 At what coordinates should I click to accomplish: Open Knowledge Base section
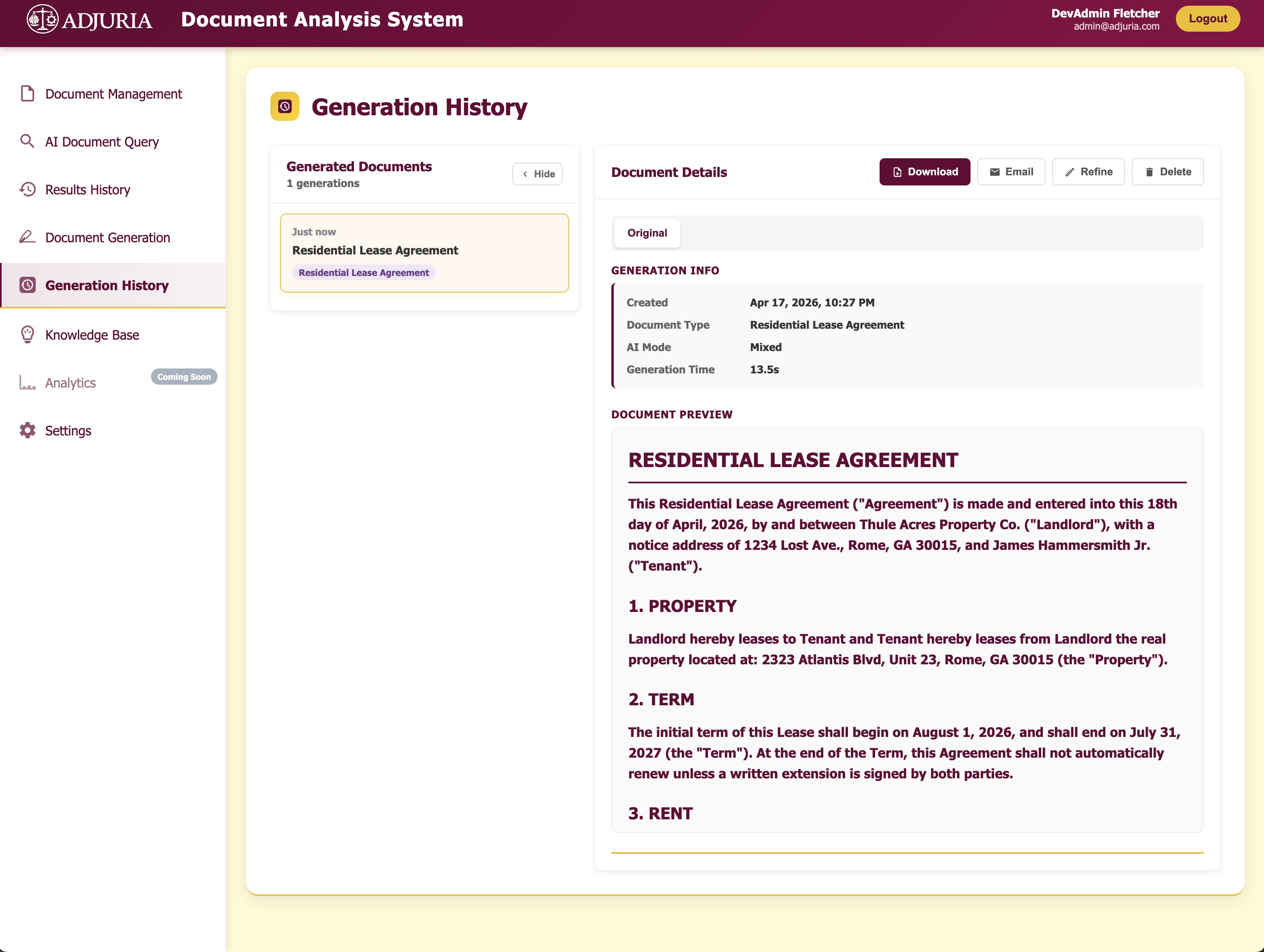(113, 335)
